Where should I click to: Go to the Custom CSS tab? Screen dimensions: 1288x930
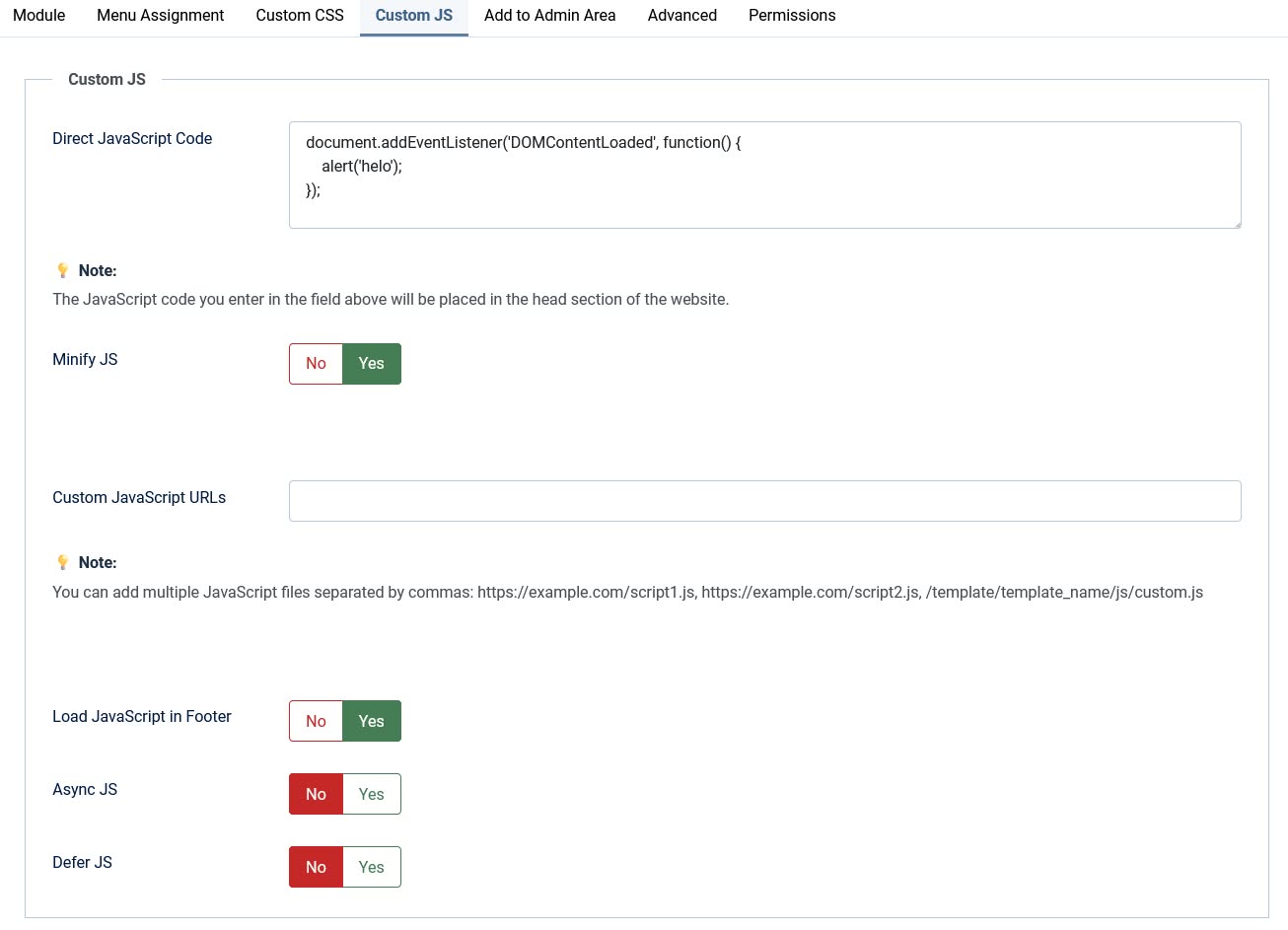(x=300, y=16)
